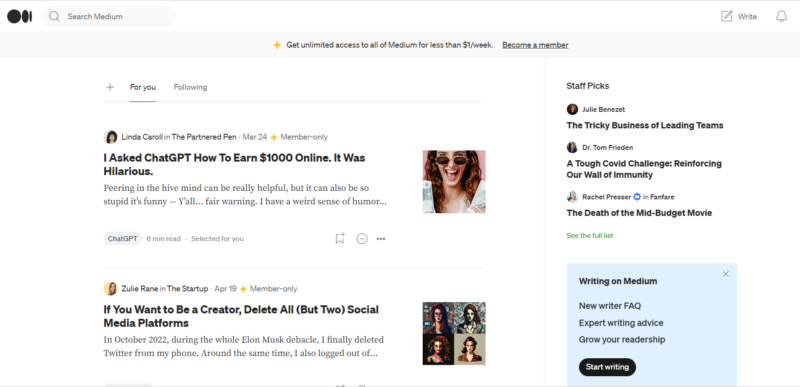Click the Member-only star on Linda Caroll's post
Viewport: 800px width, 387px height.
click(x=274, y=137)
